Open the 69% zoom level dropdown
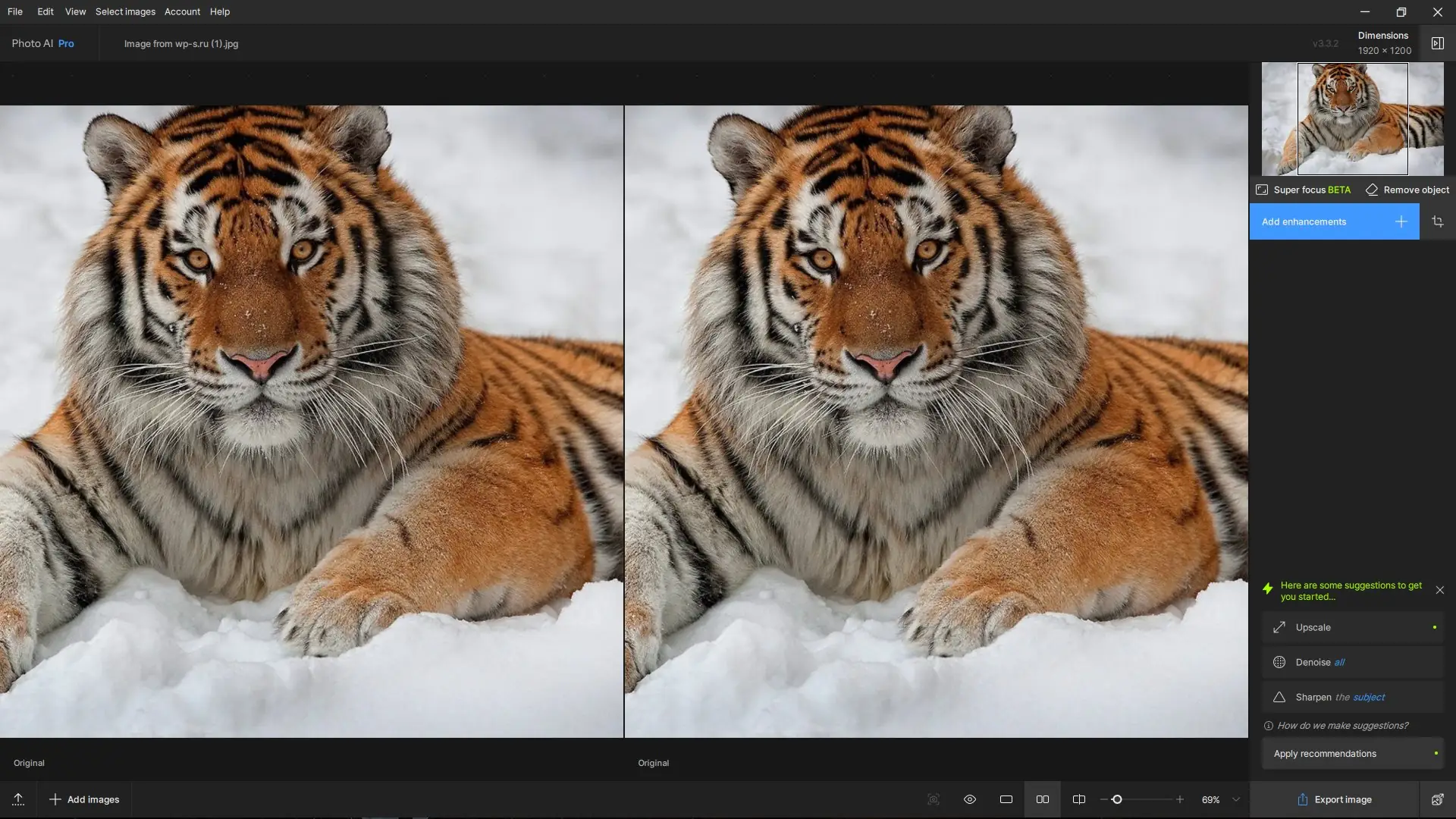The image size is (1456, 819). click(x=1236, y=799)
